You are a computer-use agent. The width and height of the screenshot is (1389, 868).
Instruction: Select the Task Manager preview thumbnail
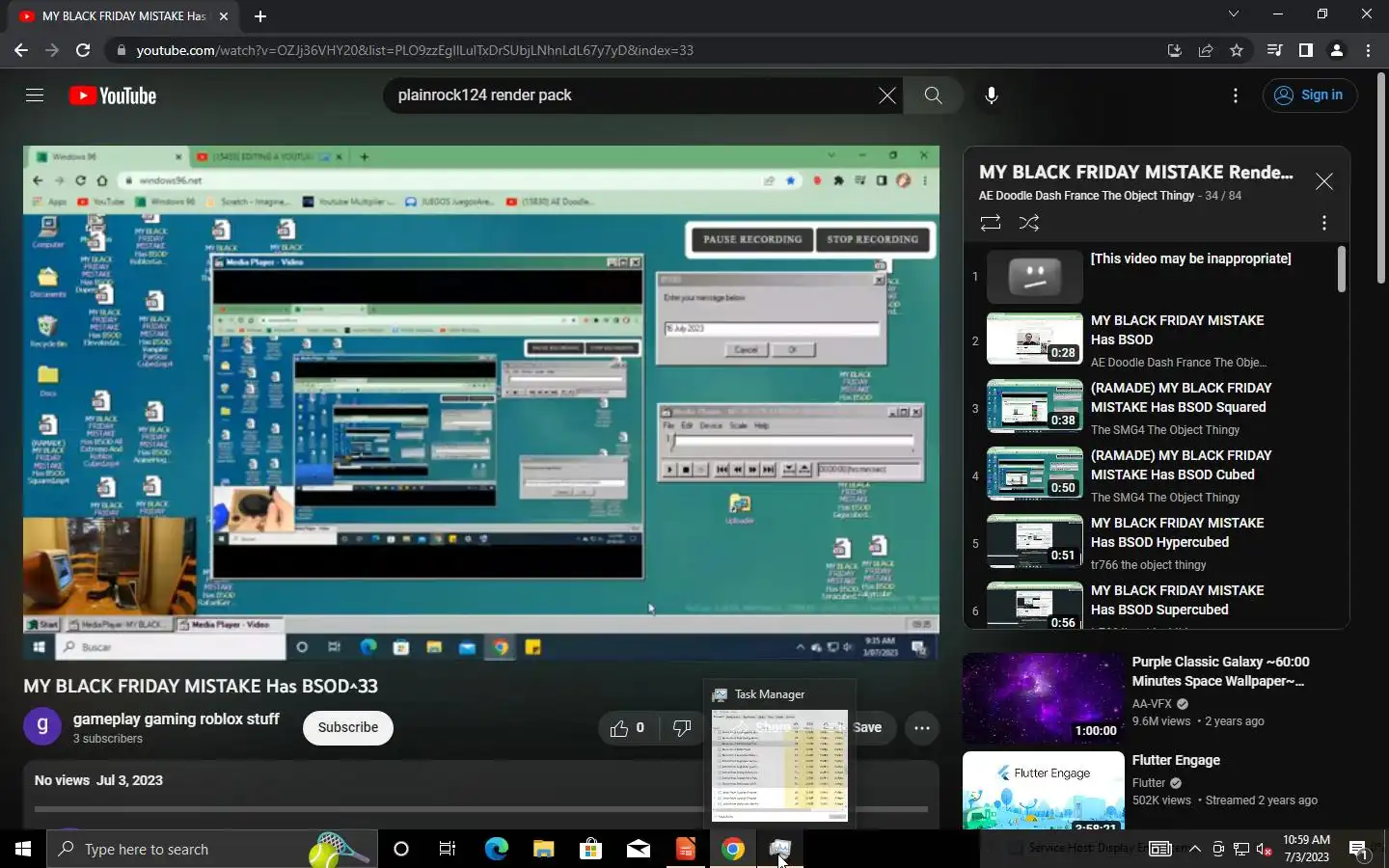point(779,766)
